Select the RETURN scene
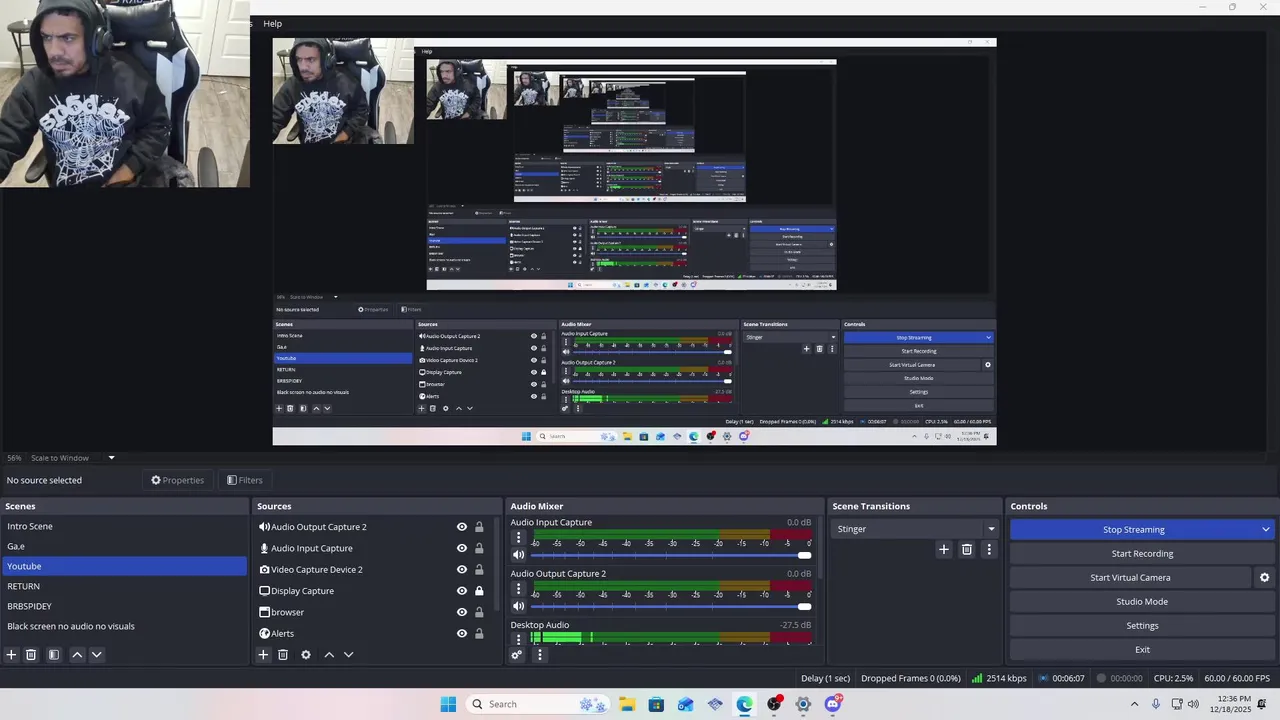 coord(123,586)
